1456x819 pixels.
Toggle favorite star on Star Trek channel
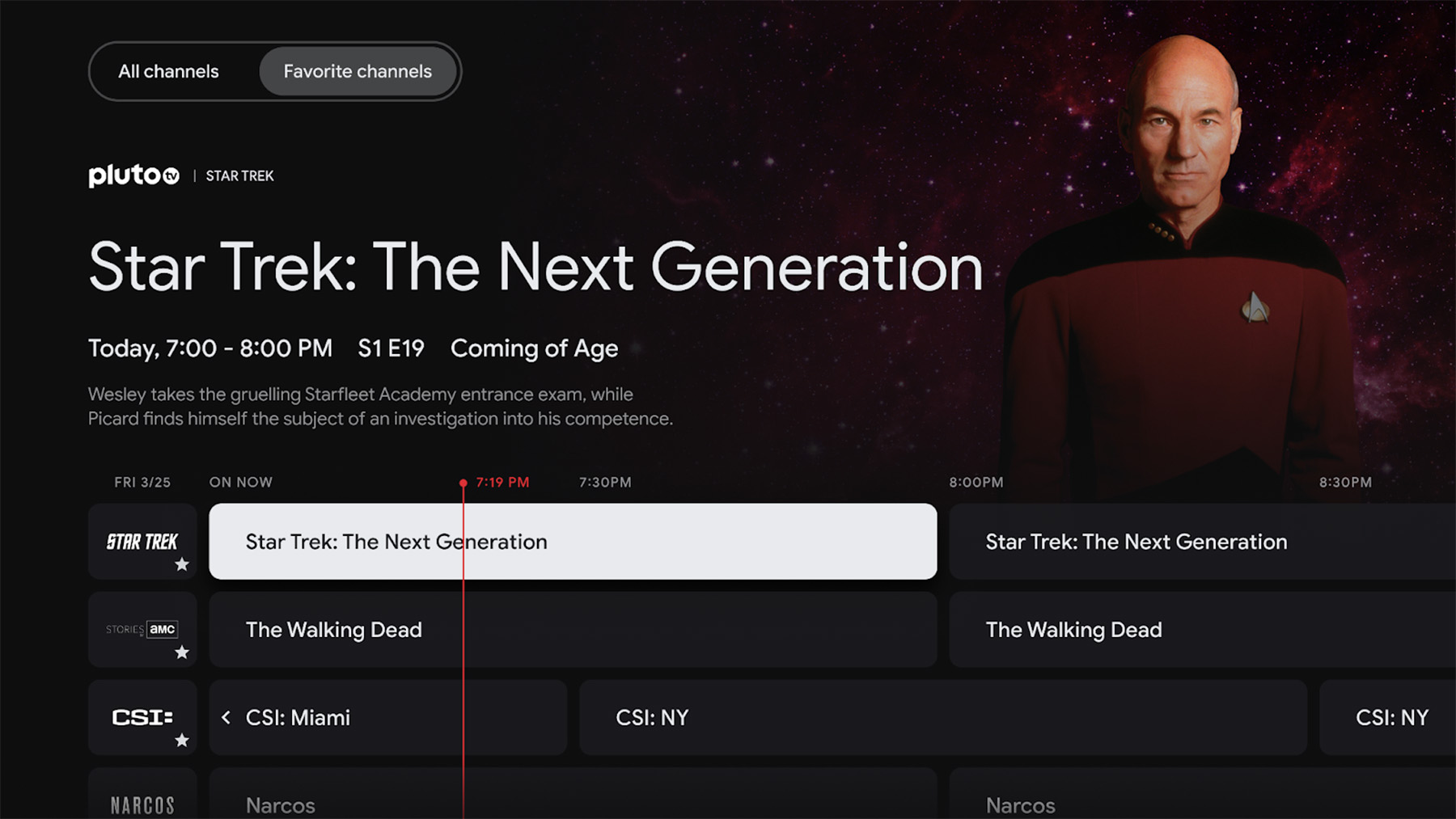pyautogui.click(x=182, y=564)
